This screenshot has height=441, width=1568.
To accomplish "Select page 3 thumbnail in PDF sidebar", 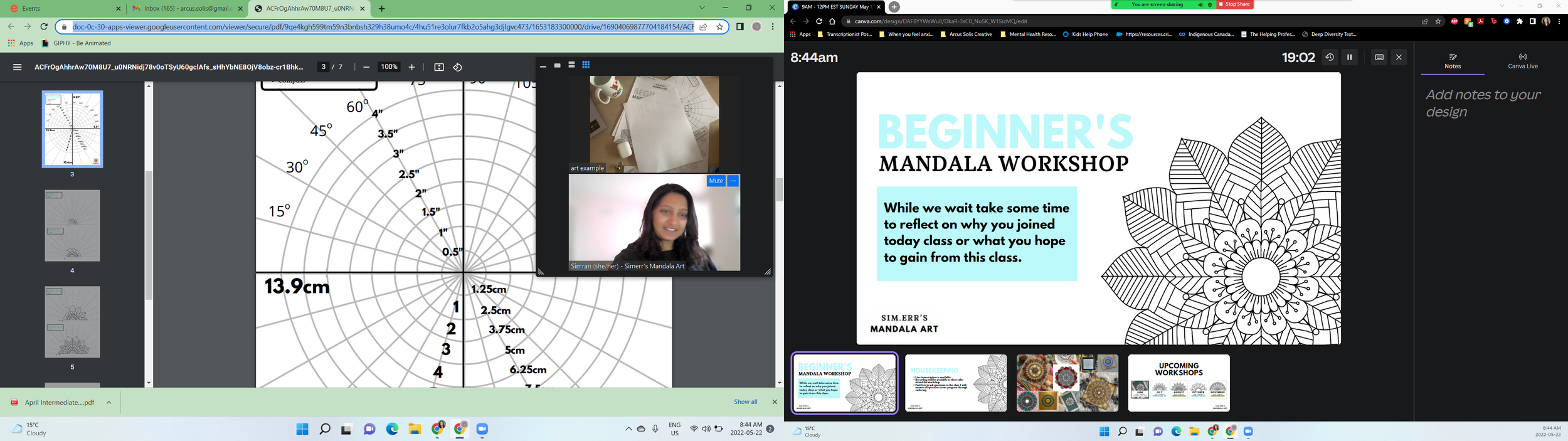I will tap(73, 129).
